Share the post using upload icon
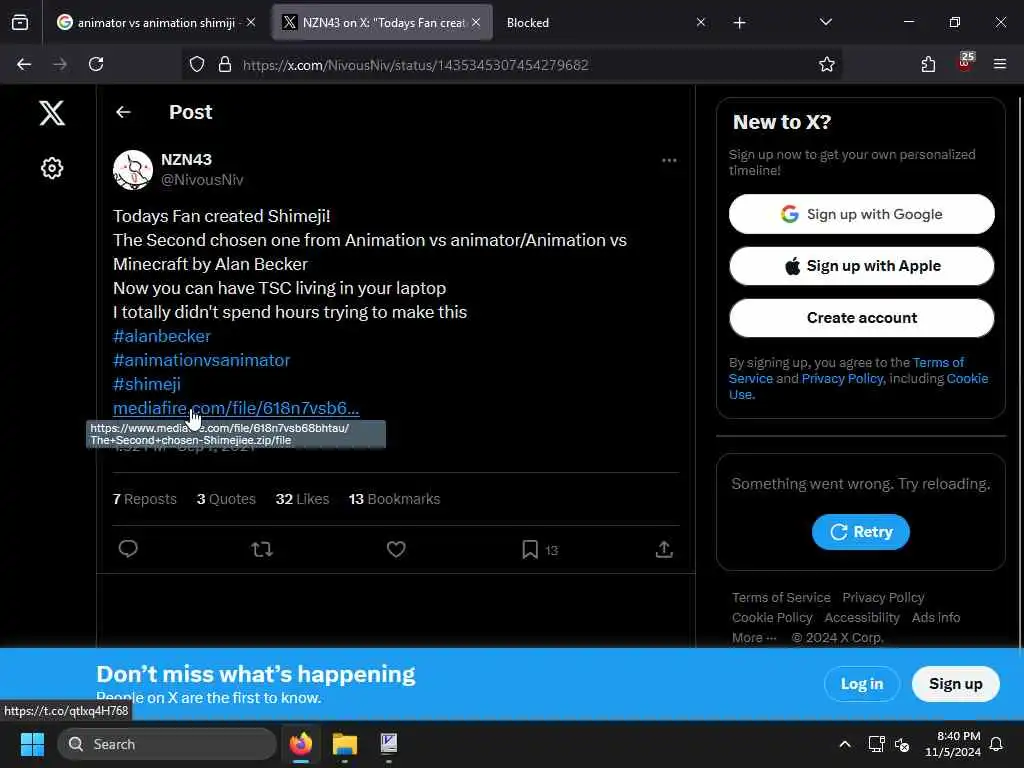 [664, 549]
